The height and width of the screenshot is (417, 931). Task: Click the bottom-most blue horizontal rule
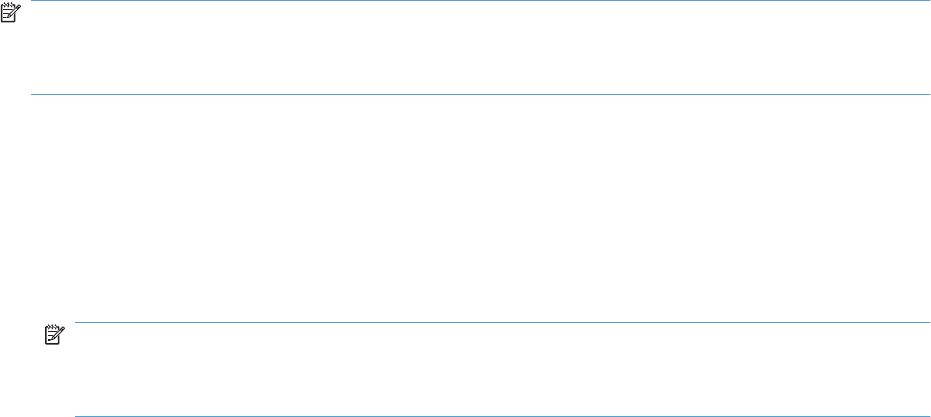pyautogui.click(x=502, y=416)
